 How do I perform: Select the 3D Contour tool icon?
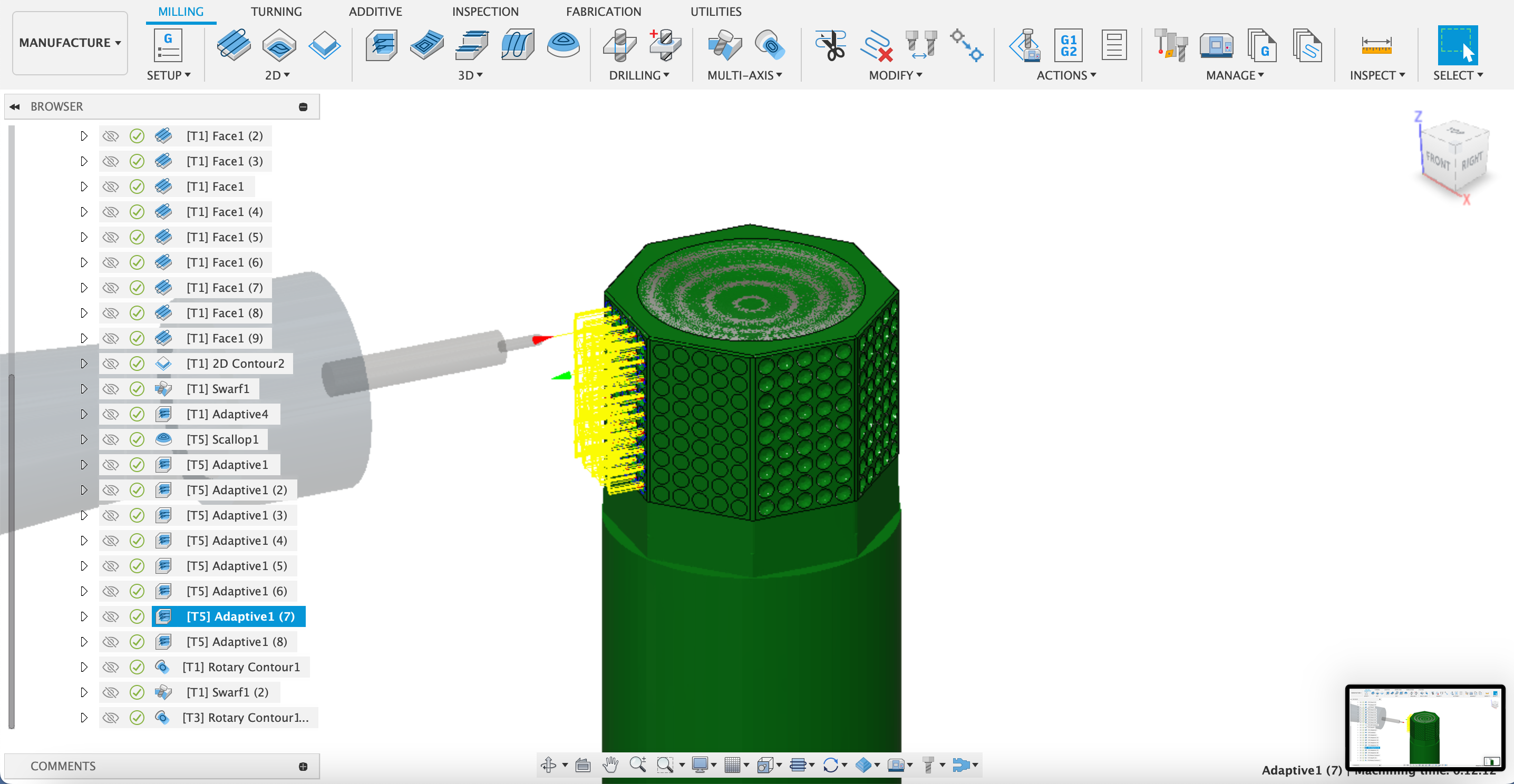coord(472,45)
